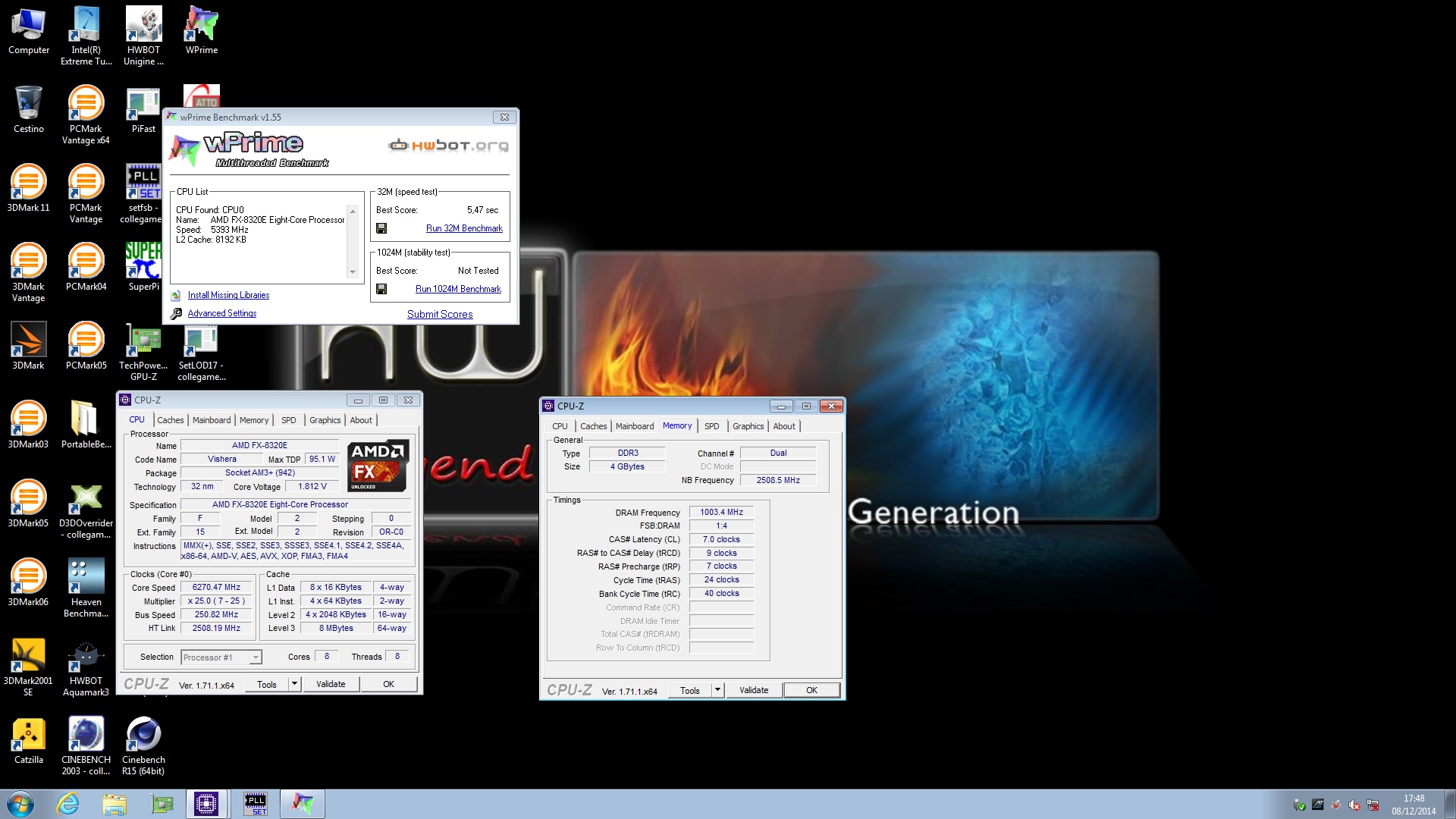
Task: Click OK in Memory CPU-Z window
Action: [x=811, y=690]
